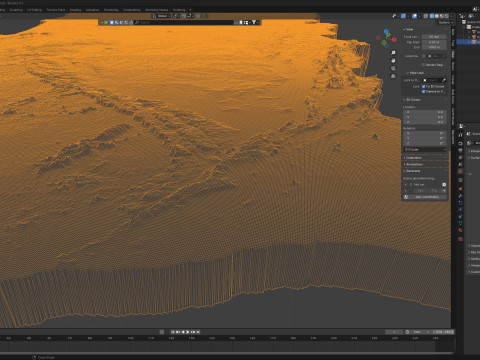Click the search field in the asset shelf
The height and width of the screenshot is (360, 480).
183,22
